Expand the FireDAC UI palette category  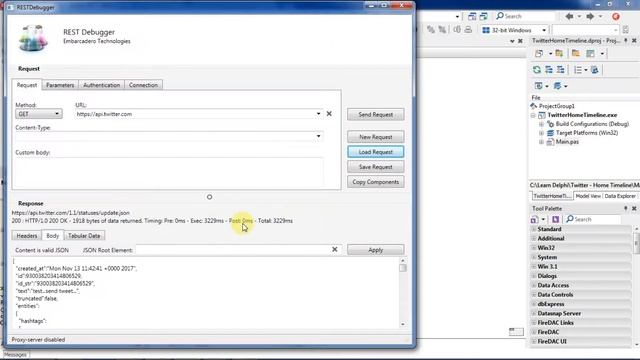(x=534, y=341)
